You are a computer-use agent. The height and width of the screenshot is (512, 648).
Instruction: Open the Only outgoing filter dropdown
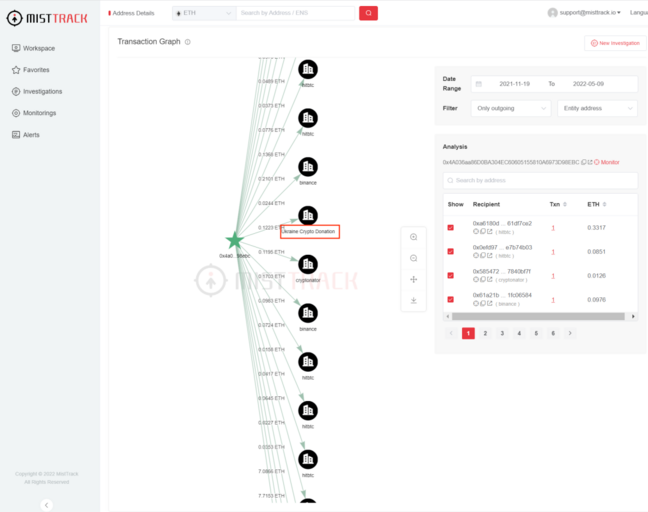[x=511, y=108]
